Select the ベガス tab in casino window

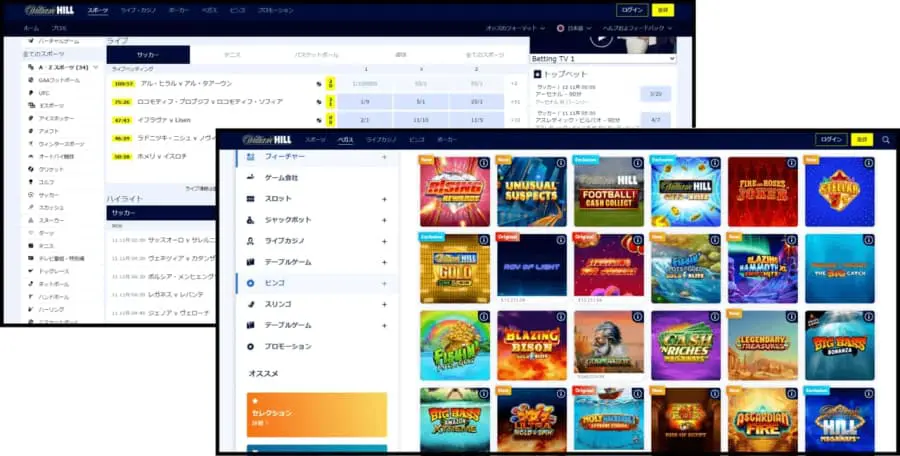(x=345, y=140)
